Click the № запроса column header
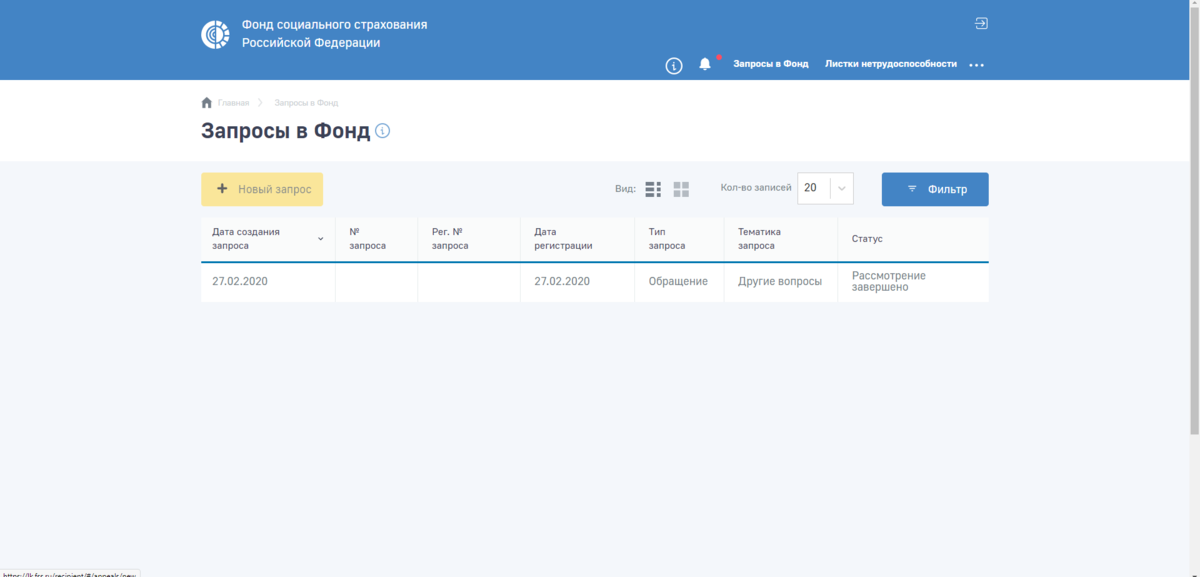Screen dimensions: 1200x577 [x=376, y=238]
